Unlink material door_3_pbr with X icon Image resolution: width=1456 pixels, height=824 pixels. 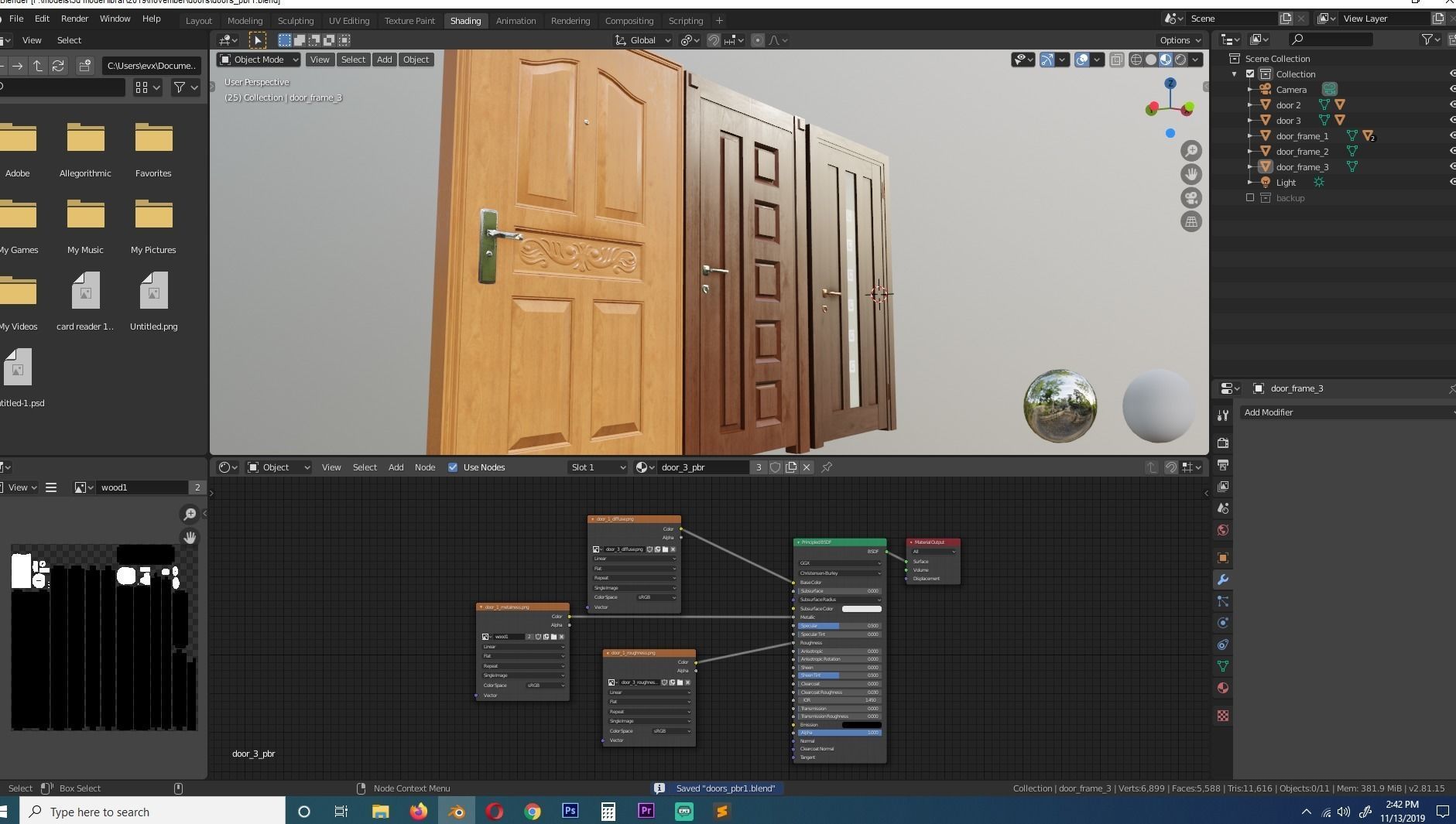click(807, 467)
